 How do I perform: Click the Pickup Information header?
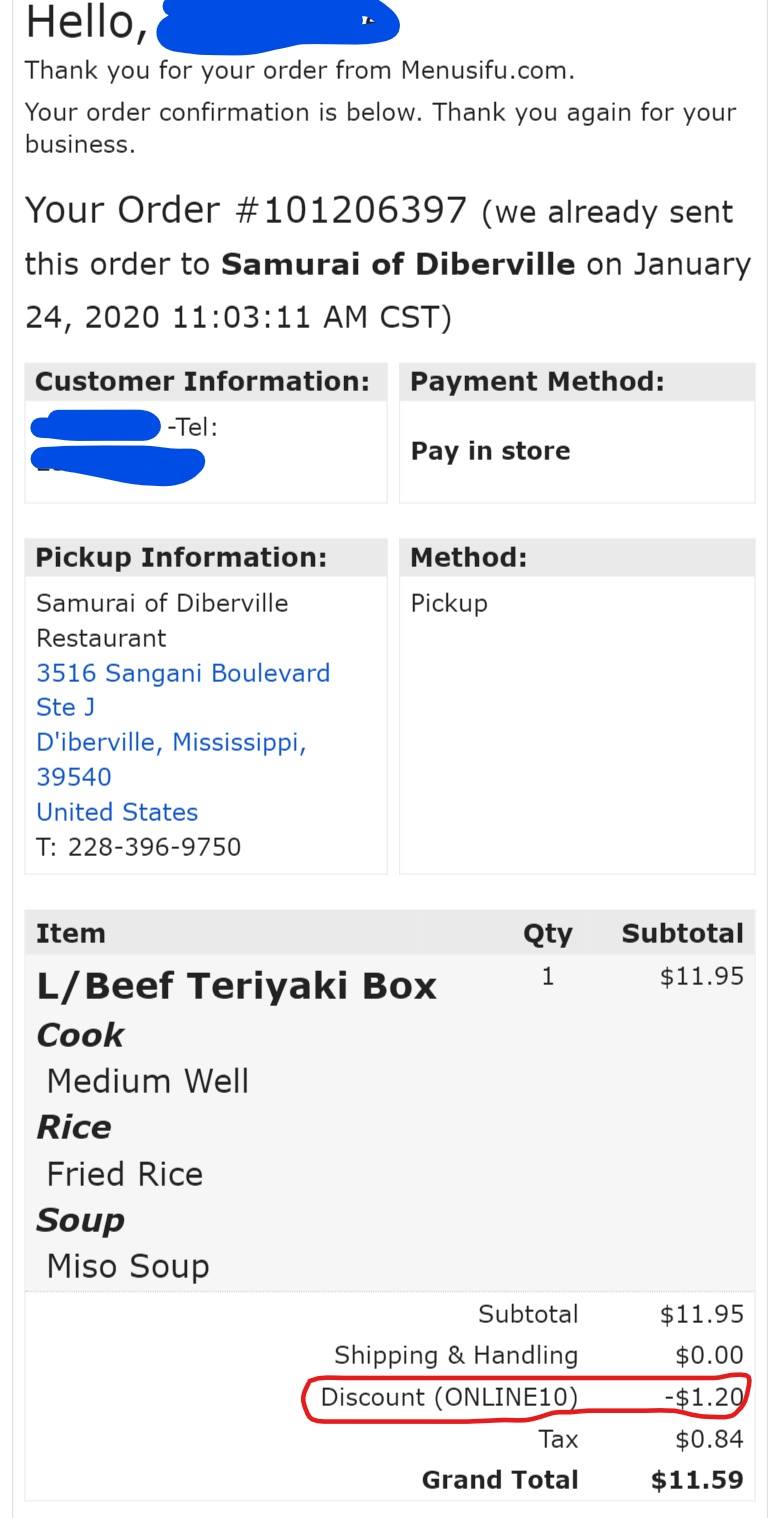181,558
